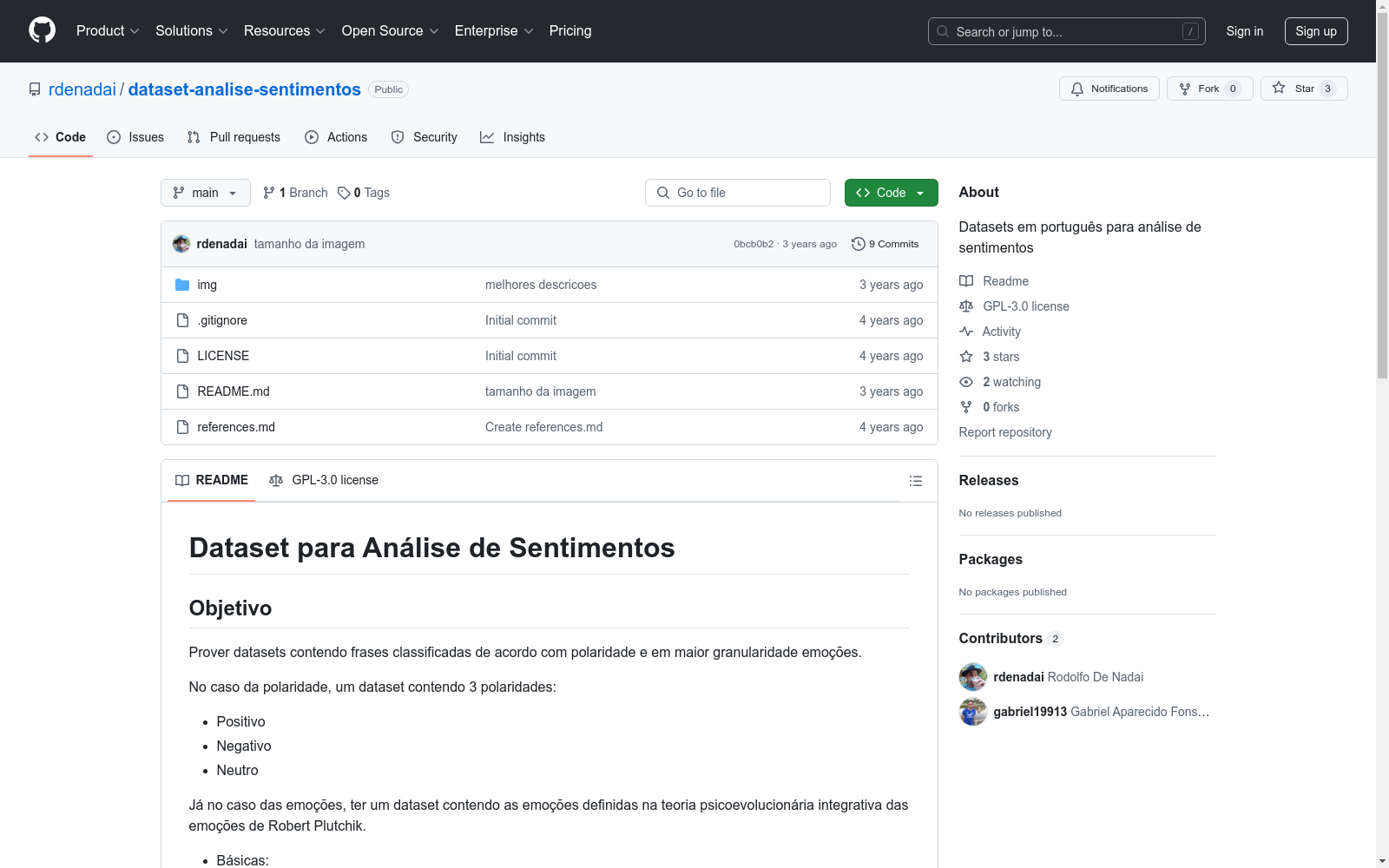Click the fork icon on Fork button
Image resolution: width=1389 pixels, height=868 pixels.
click(x=1185, y=89)
